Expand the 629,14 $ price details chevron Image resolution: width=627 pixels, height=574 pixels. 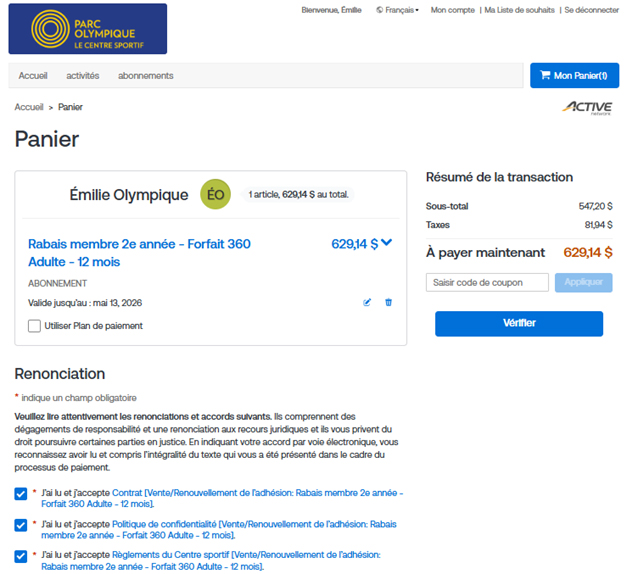pos(387,242)
